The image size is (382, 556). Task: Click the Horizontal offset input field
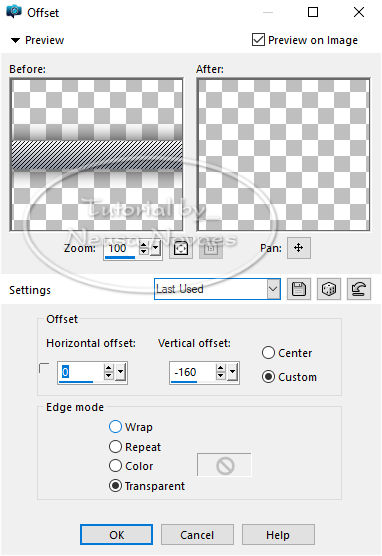click(81, 372)
